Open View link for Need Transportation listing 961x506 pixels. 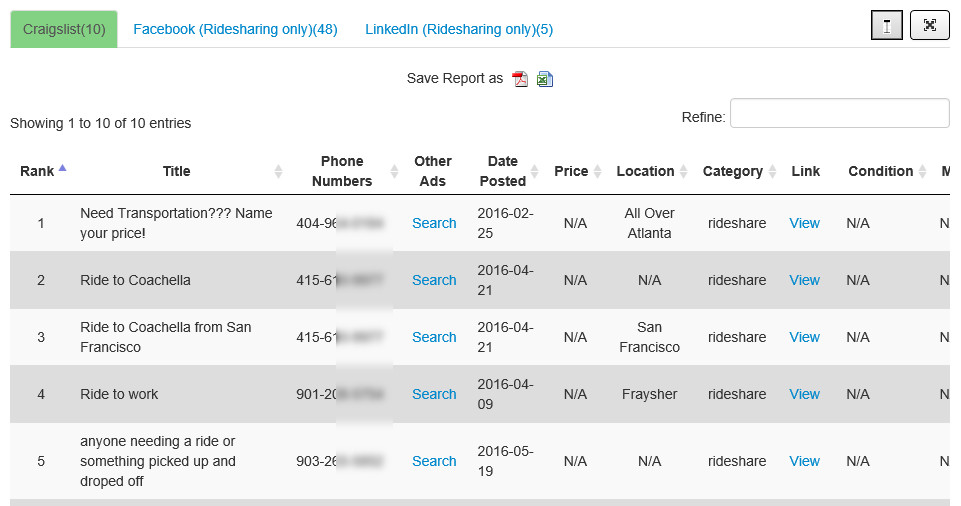coord(804,223)
